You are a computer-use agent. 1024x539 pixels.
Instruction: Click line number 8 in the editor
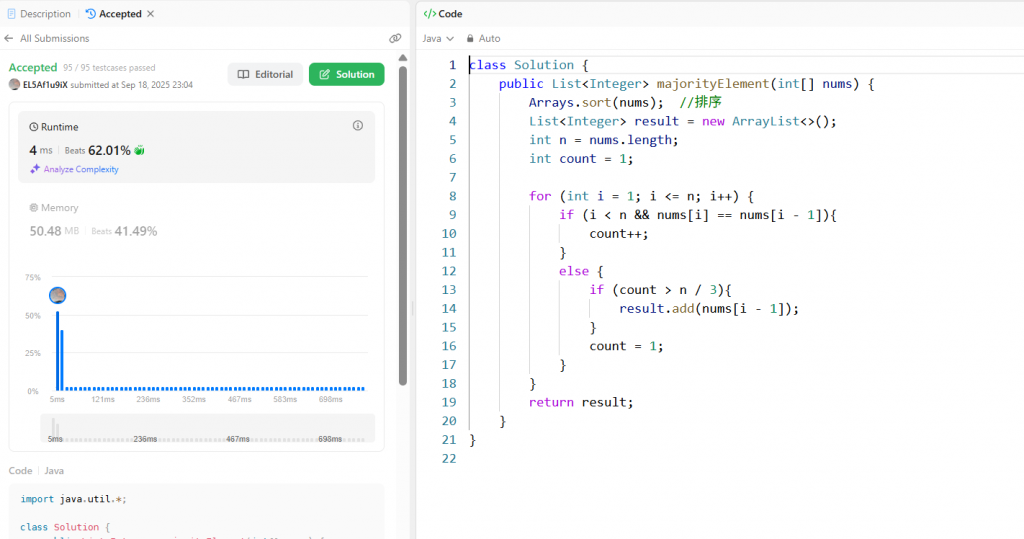point(452,196)
